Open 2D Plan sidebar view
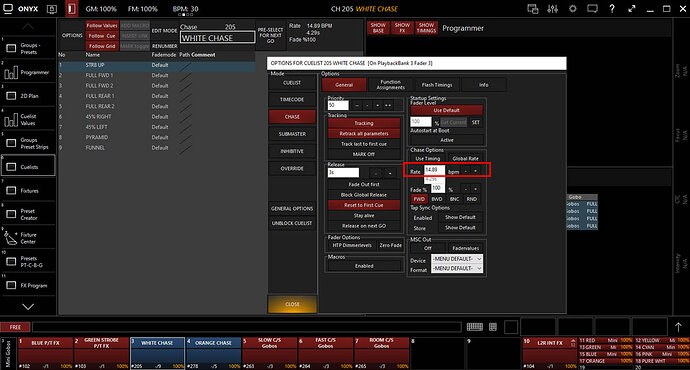Image resolution: width=690 pixels, height=370 pixels. coord(28,96)
